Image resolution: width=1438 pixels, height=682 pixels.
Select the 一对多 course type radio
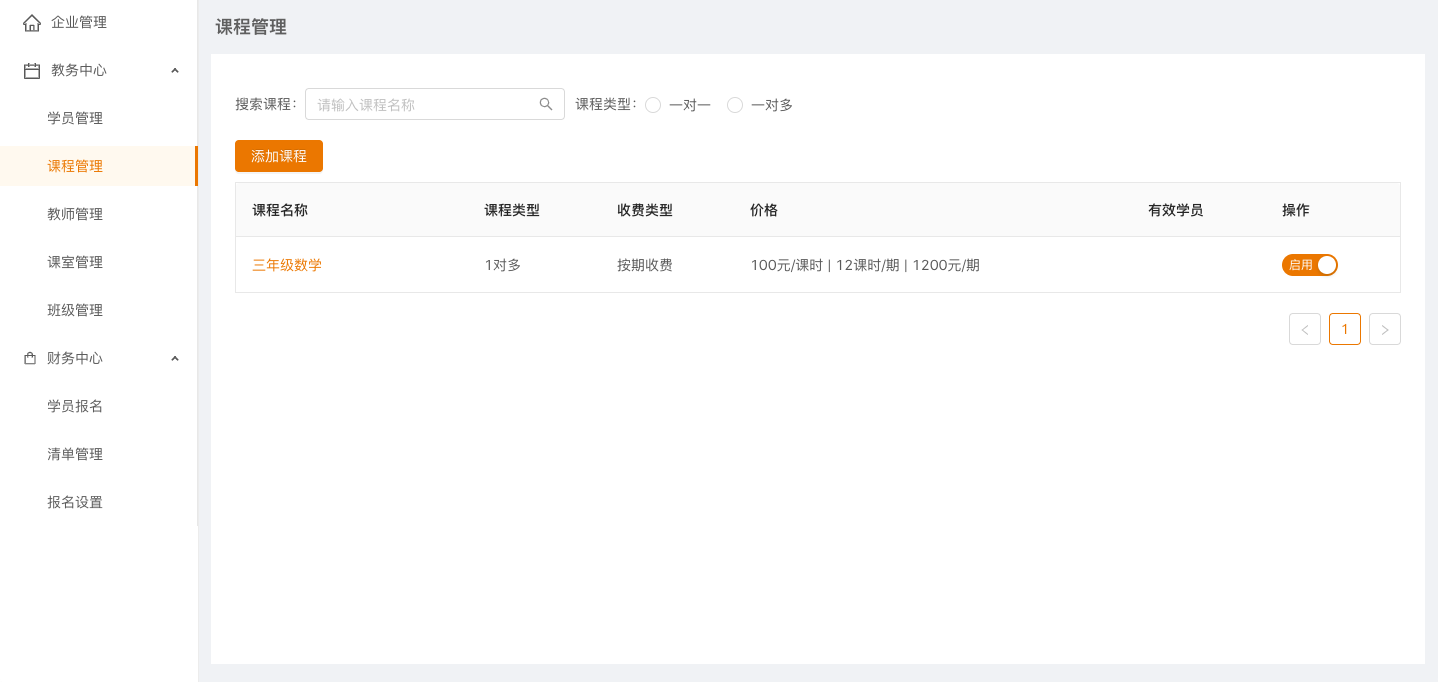point(735,105)
